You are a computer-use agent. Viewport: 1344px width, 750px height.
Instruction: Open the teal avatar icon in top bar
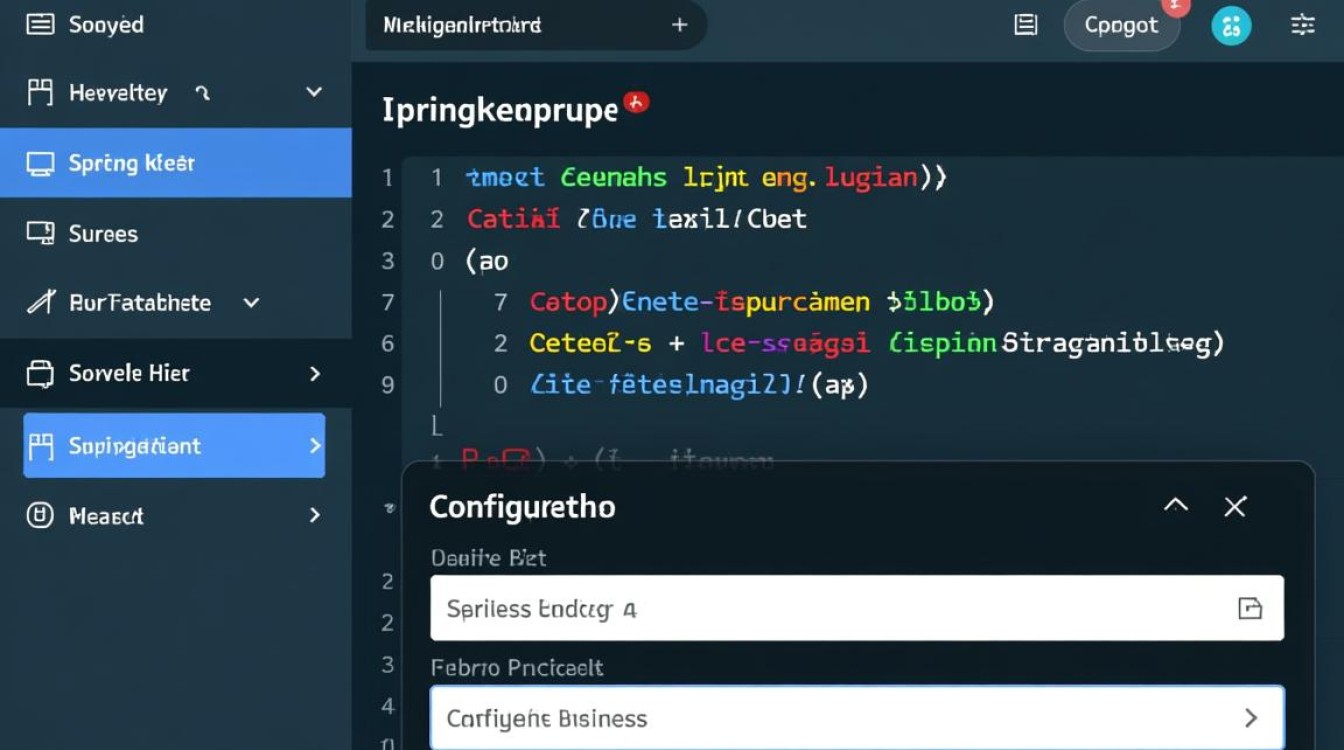coord(1231,26)
